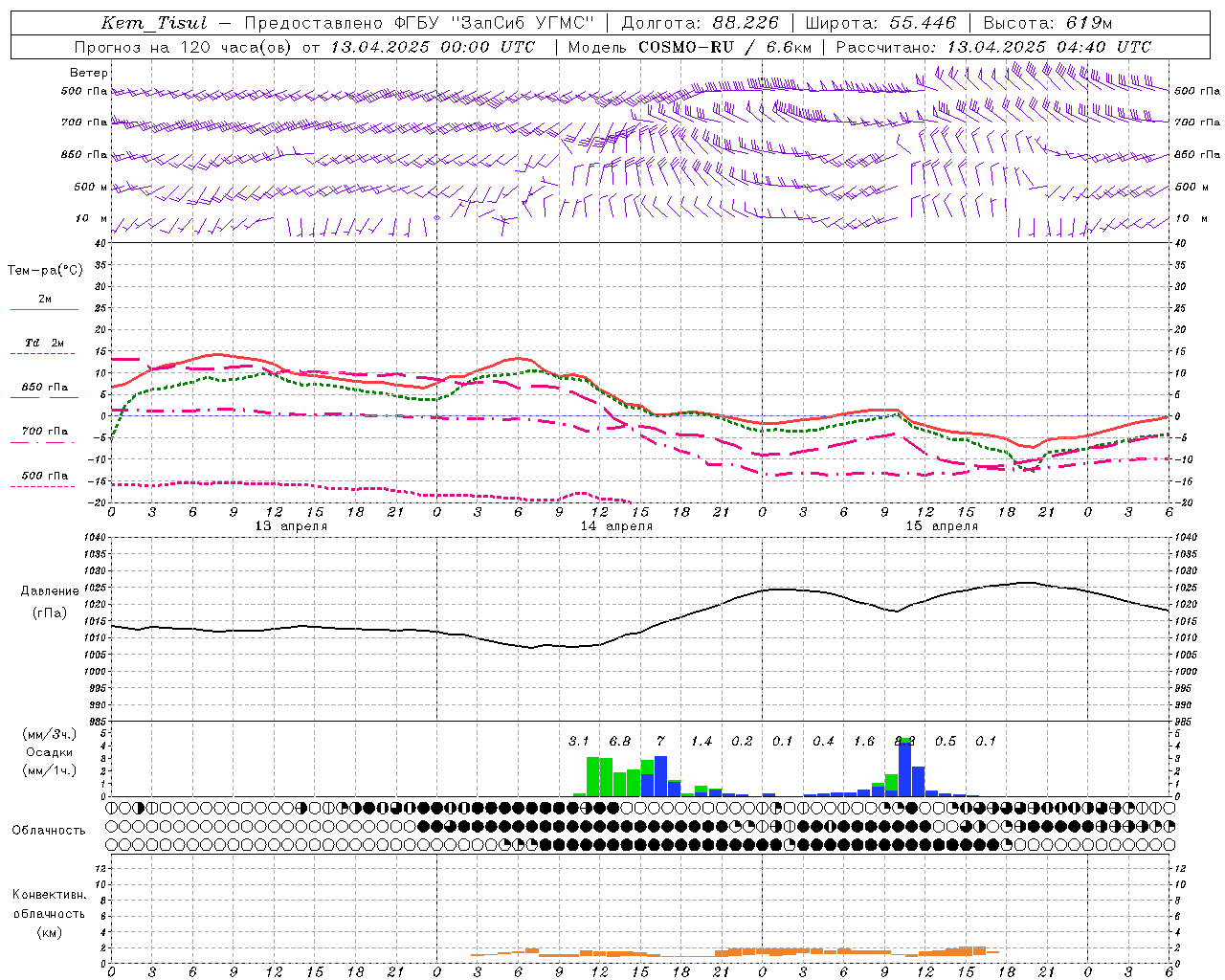
Task: Click the '1.6' precipitation total value
Action: click(x=864, y=741)
